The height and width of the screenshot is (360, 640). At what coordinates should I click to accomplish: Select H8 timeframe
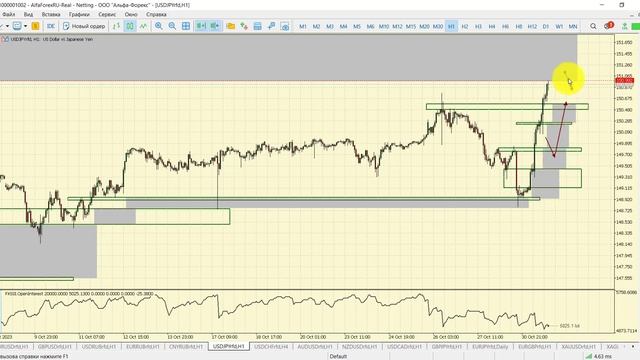[518, 26]
